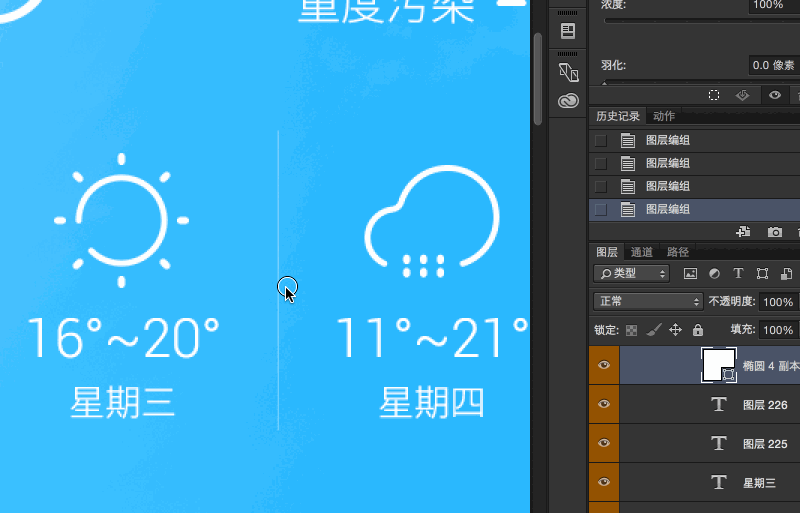Set history brush source for first 图层编组 state
This screenshot has height=513, width=800.
pyautogui.click(x=601, y=140)
